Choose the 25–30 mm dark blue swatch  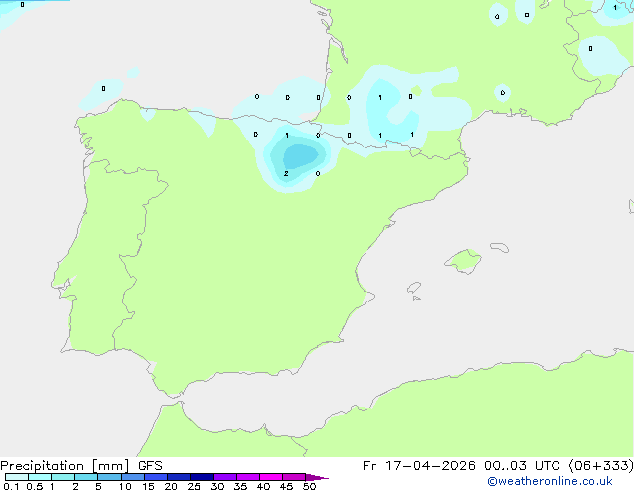click(202, 477)
